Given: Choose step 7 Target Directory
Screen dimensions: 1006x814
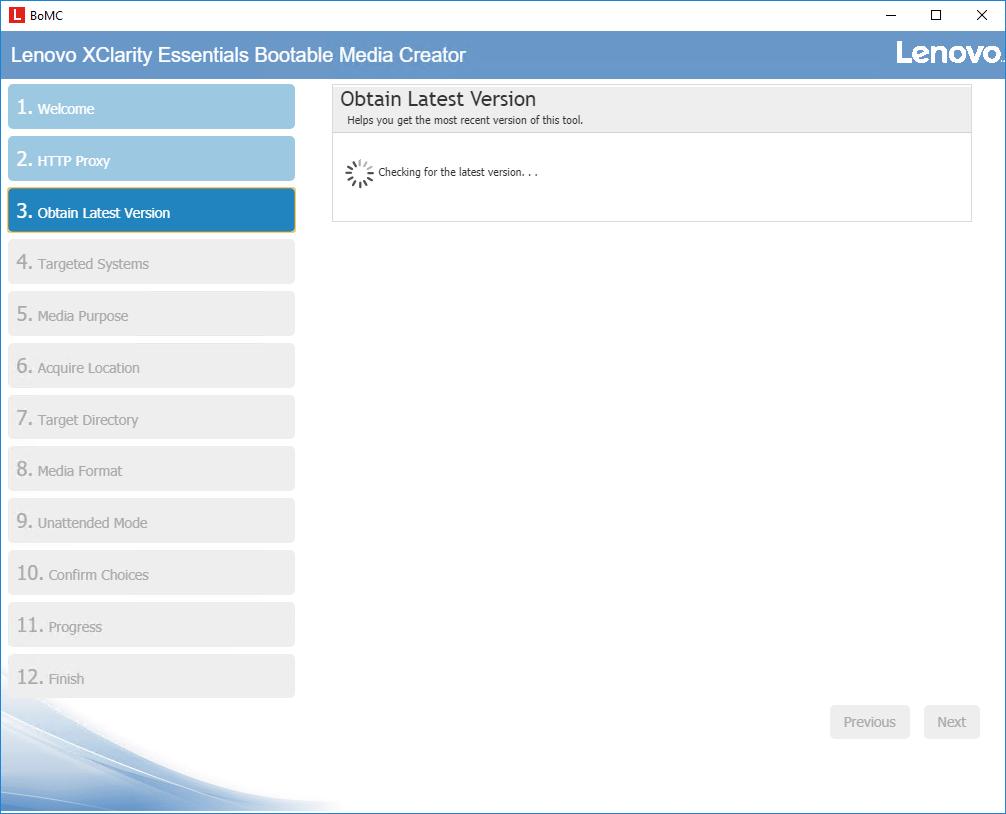Looking at the screenshot, I should 151,418.
